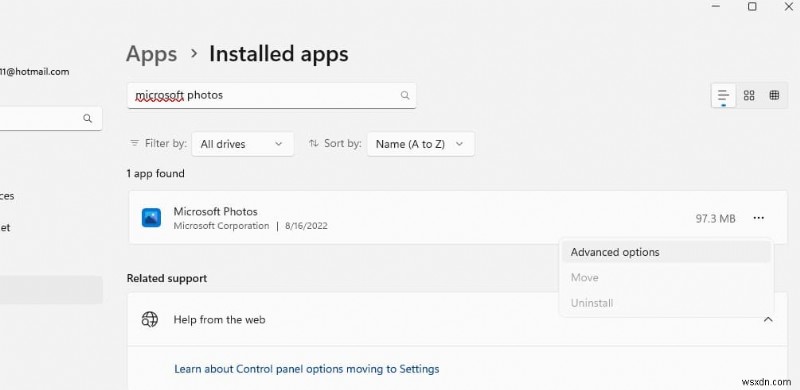Click the Related support heading

tap(167, 278)
